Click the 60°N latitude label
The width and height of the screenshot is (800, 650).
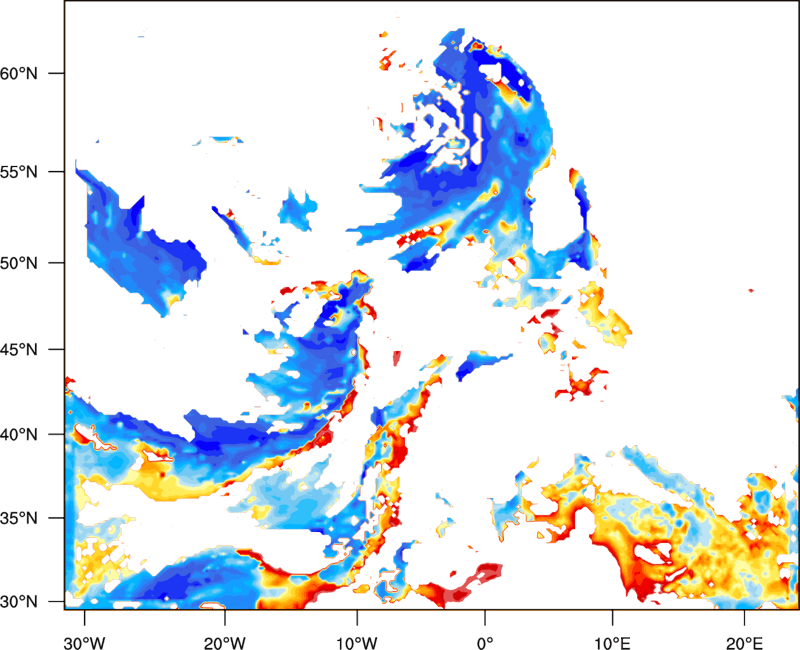pyautogui.click(x=19, y=74)
